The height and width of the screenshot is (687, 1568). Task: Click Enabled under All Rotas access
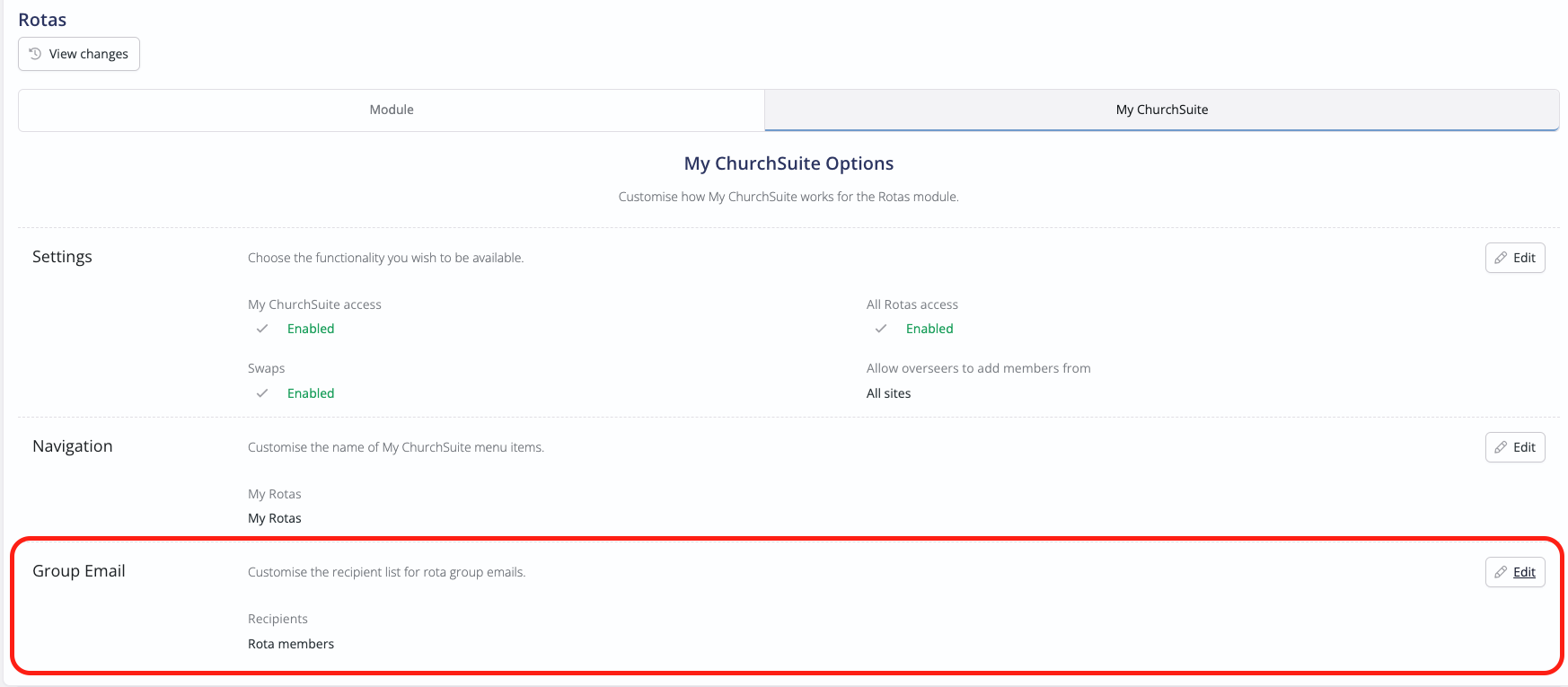click(x=929, y=329)
